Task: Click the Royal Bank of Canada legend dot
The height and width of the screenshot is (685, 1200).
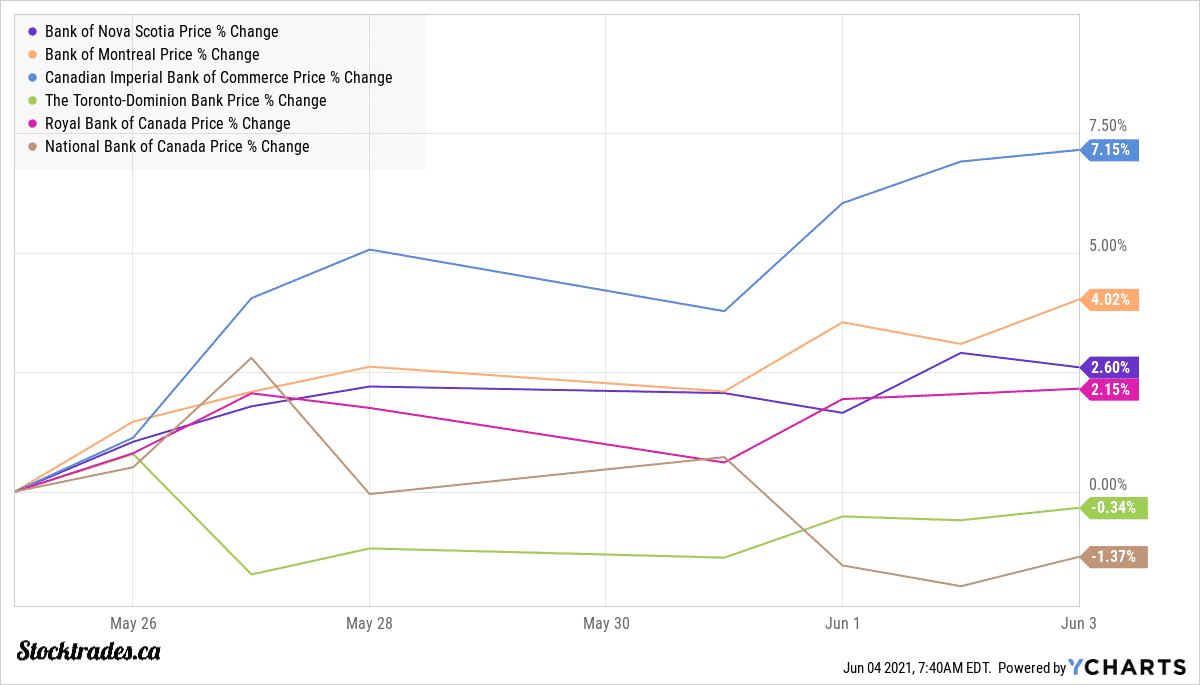Action: [35, 124]
